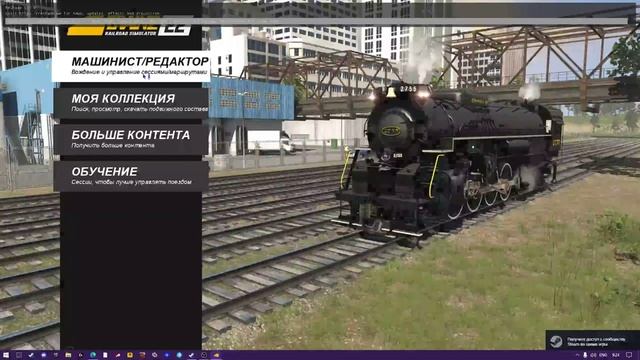Open Моя Коллекция menu entry
Screen dimensions: 640x360
click(131, 103)
